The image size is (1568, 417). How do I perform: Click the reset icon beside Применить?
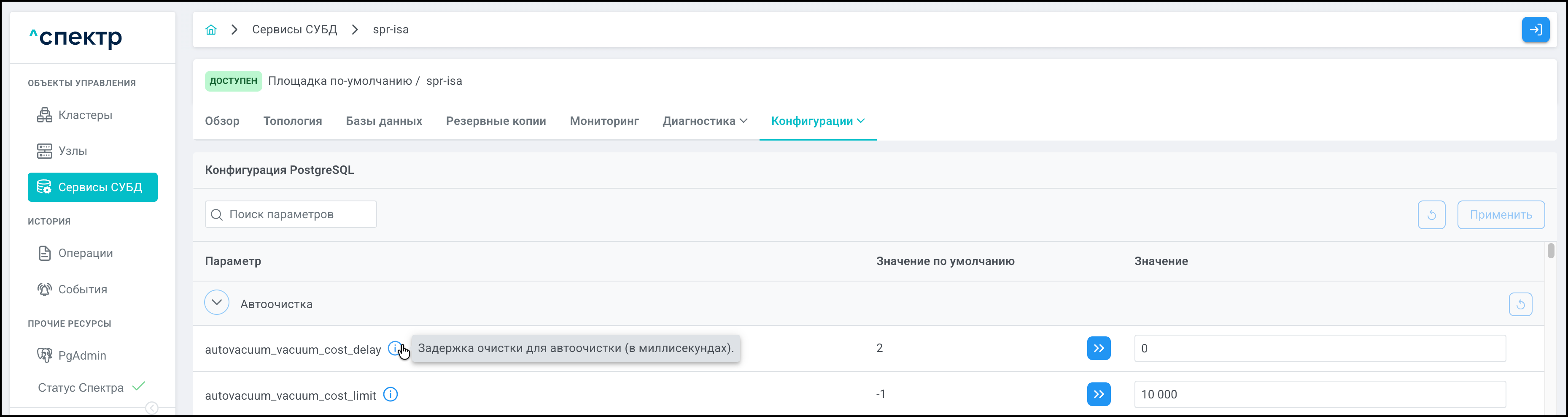(x=1431, y=215)
